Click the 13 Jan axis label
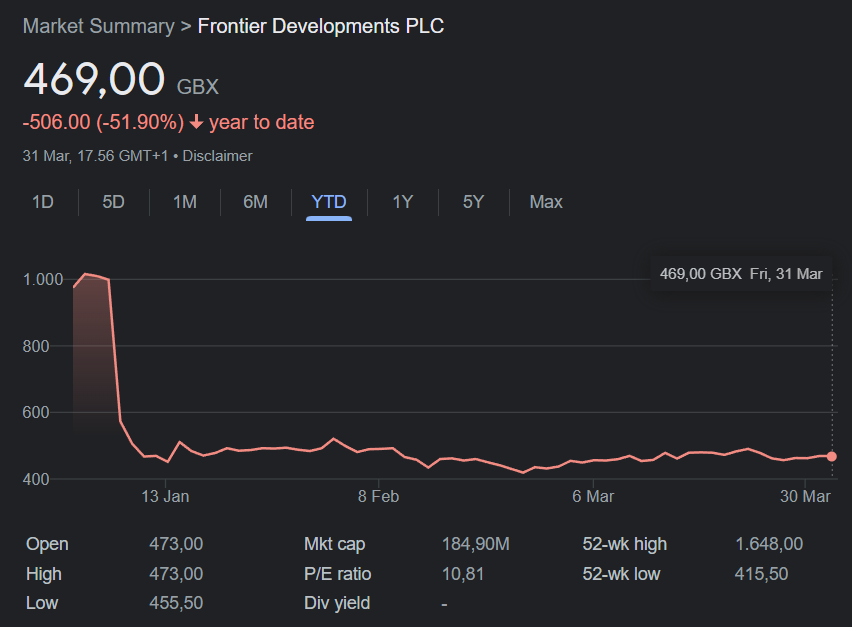The image size is (852, 627). (165, 496)
